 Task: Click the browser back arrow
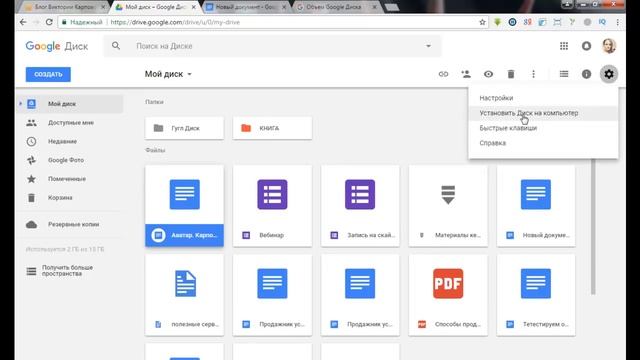(x=23, y=22)
